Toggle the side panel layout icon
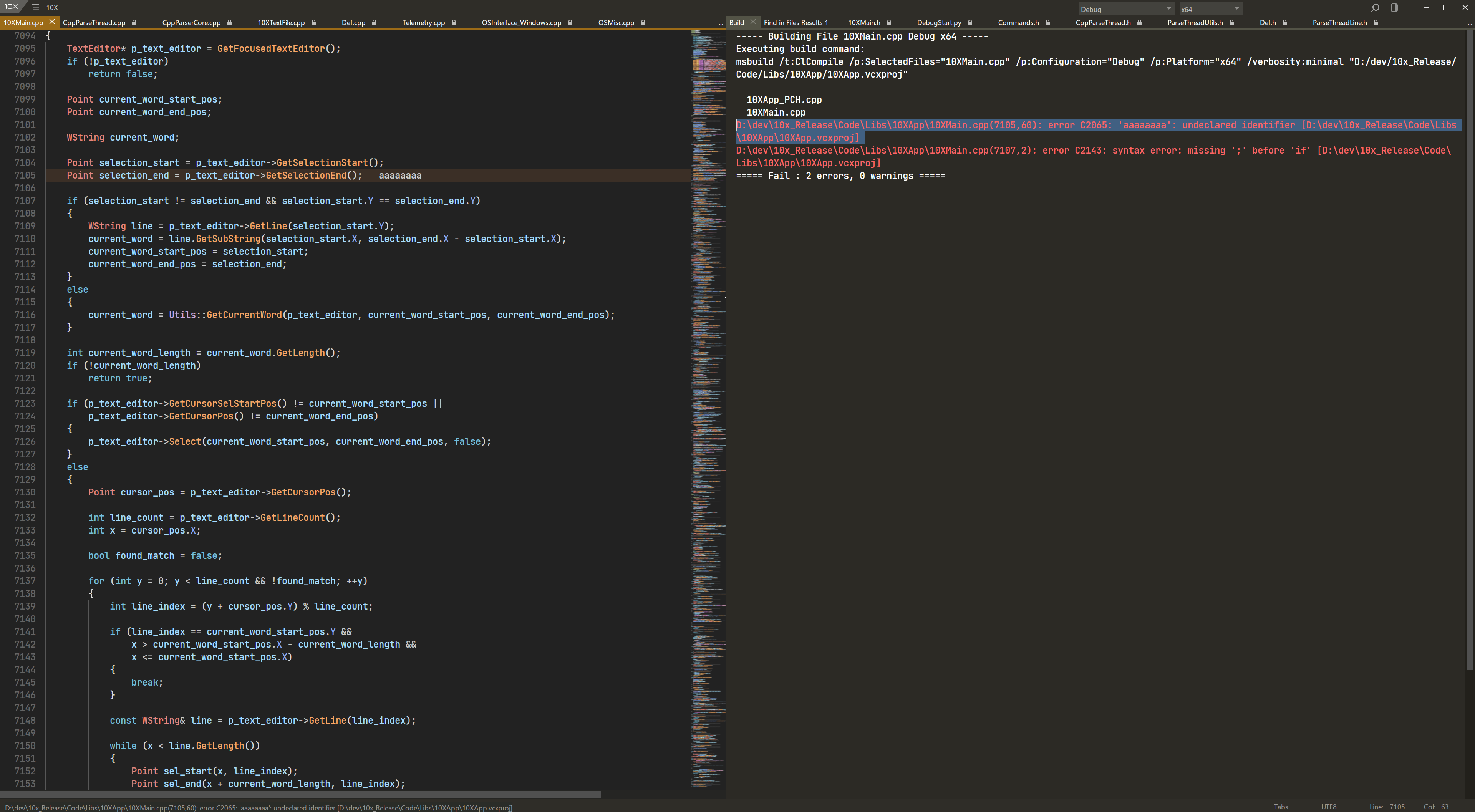This screenshot has width=1475, height=812. click(x=1394, y=8)
